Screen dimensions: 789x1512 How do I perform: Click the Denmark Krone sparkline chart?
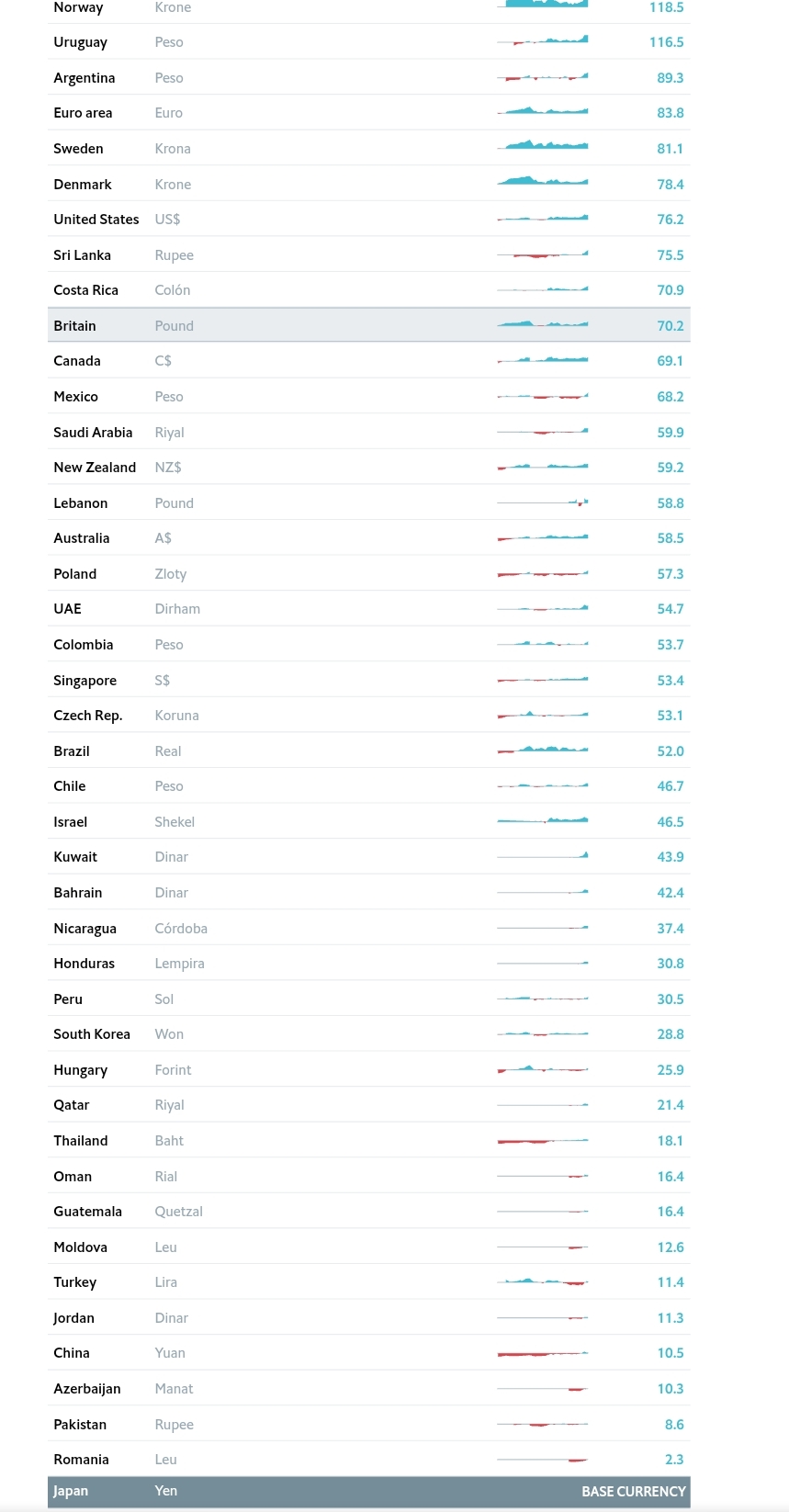pyautogui.click(x=543, y=182)
